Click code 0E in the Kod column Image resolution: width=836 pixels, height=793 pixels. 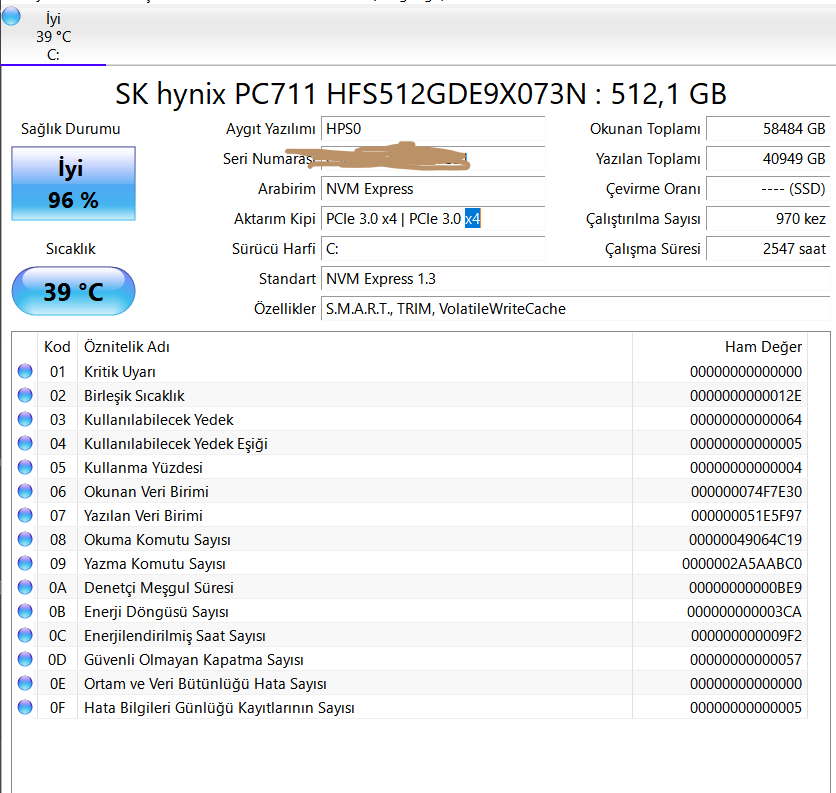click(x=58, y=684)
